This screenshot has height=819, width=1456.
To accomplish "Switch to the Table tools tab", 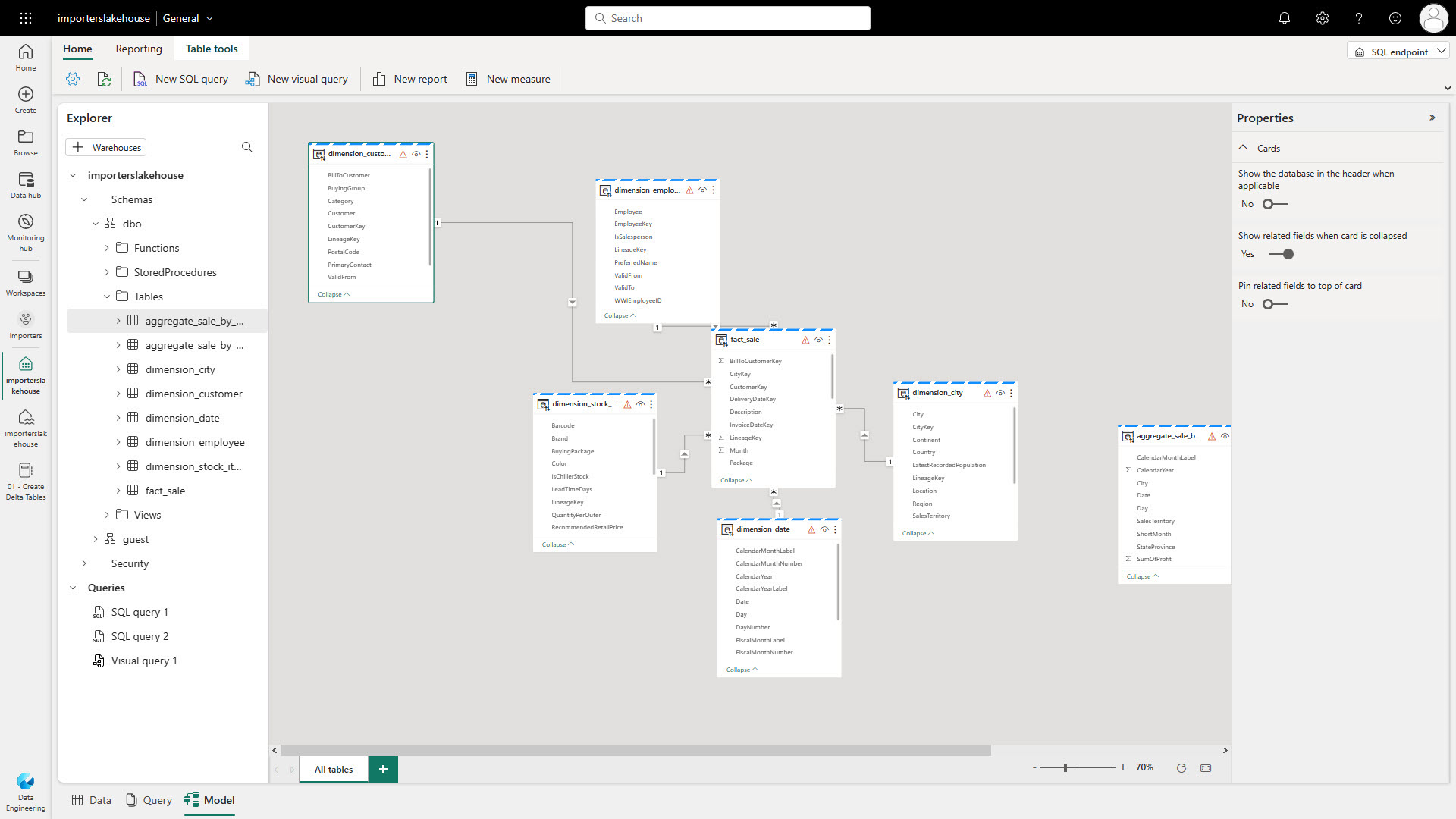I will [x=212, y=49].
